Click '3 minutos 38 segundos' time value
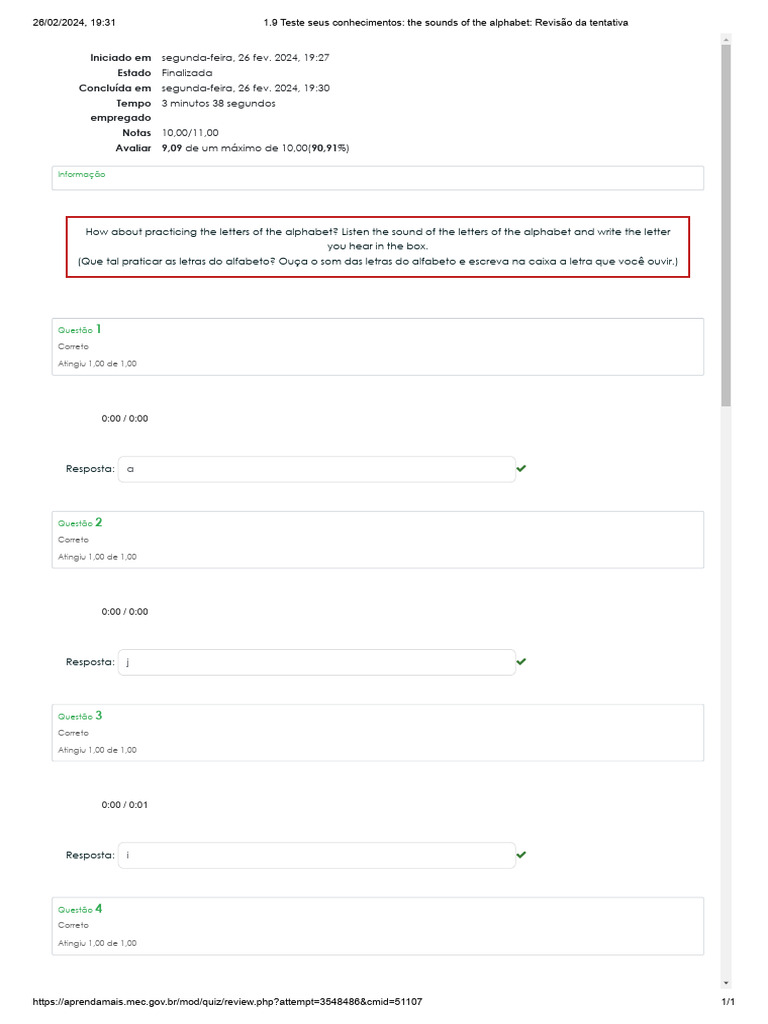This screenshot has width=768, height=1024. [x=219, y=103]
